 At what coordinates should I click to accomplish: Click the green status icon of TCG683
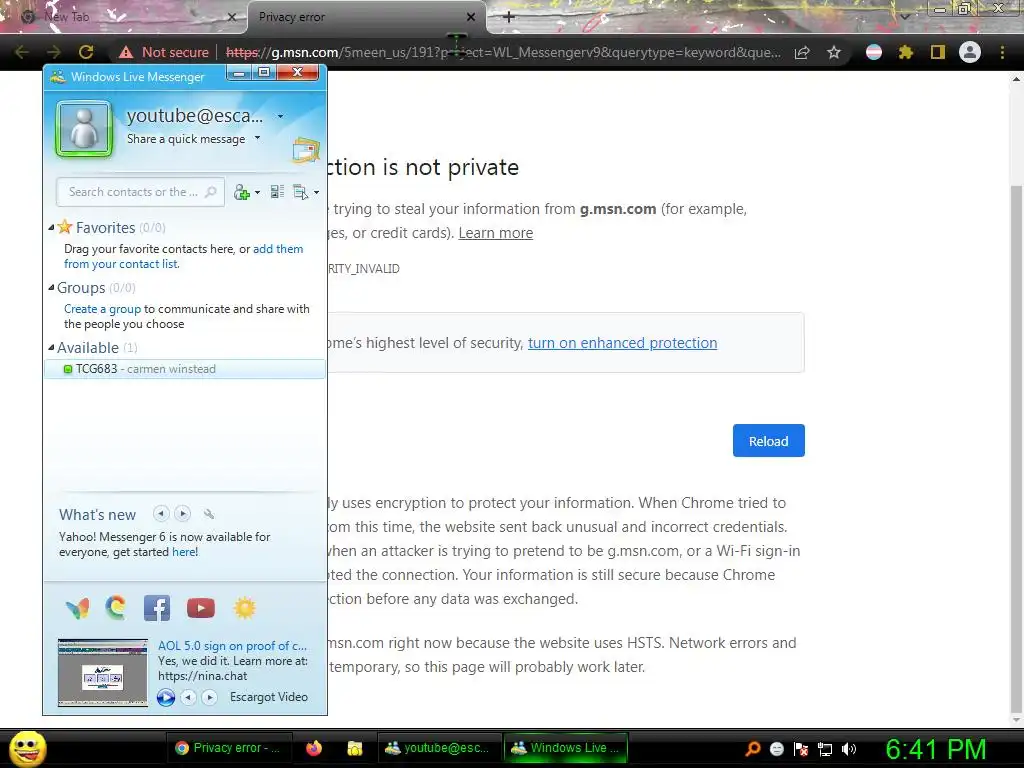[68, 369]
